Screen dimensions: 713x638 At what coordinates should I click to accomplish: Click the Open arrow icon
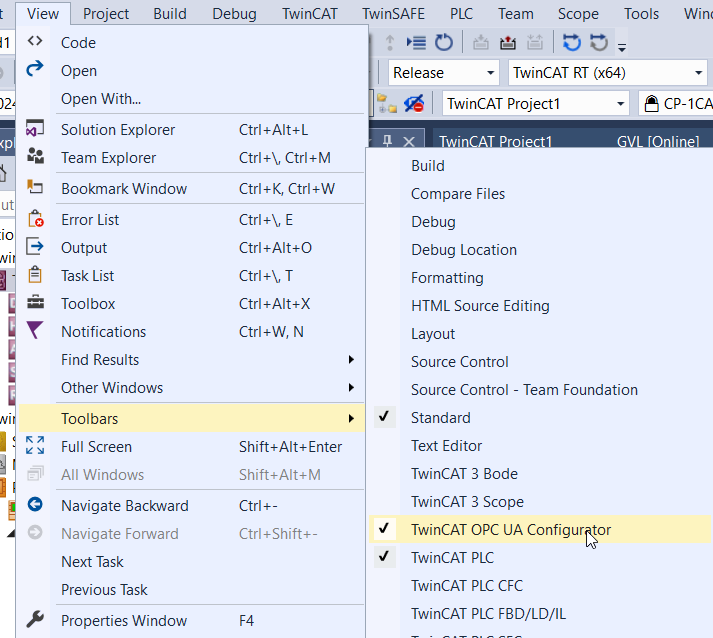coord(35,69)
